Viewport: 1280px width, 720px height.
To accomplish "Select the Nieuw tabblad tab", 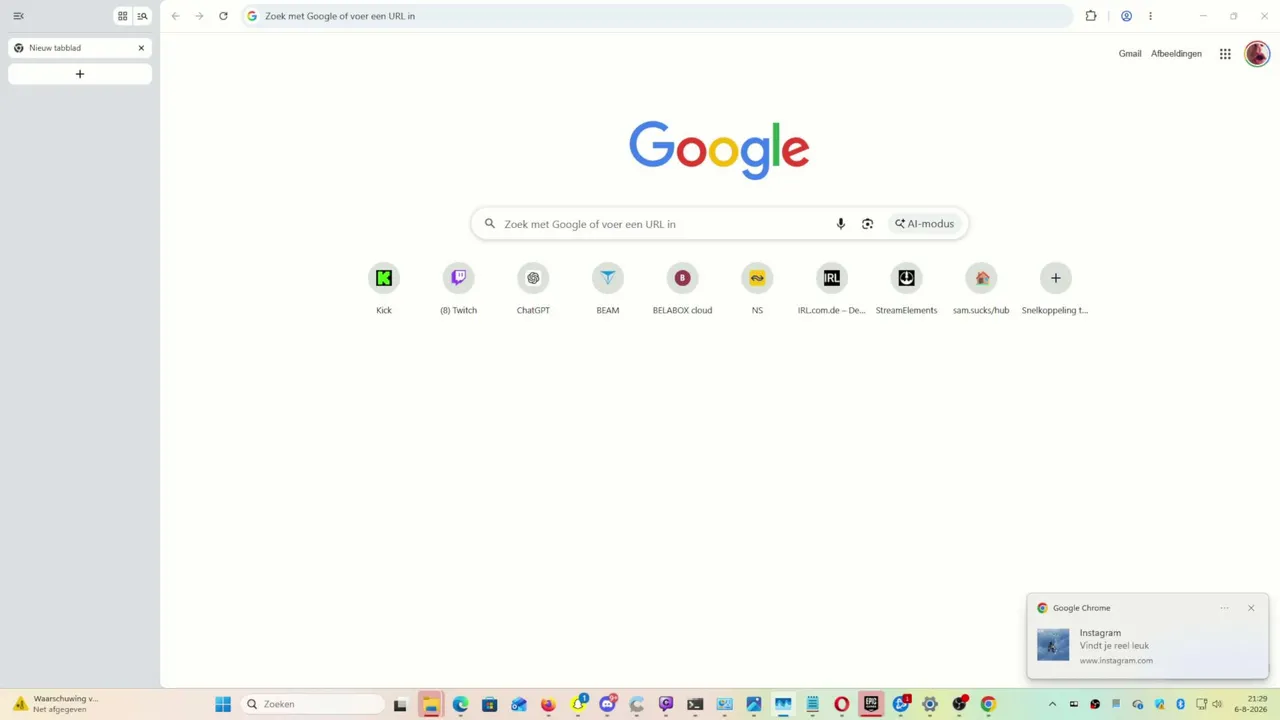I will pyautogui.click(x=80, y=48).
